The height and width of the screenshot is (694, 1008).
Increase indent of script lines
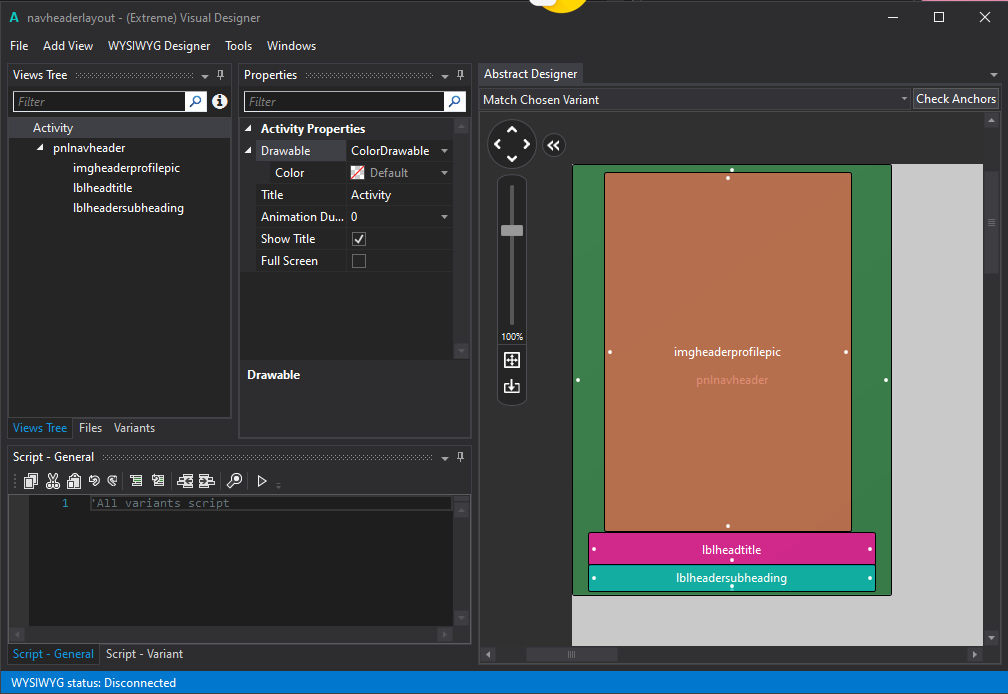tap(207, 481)
